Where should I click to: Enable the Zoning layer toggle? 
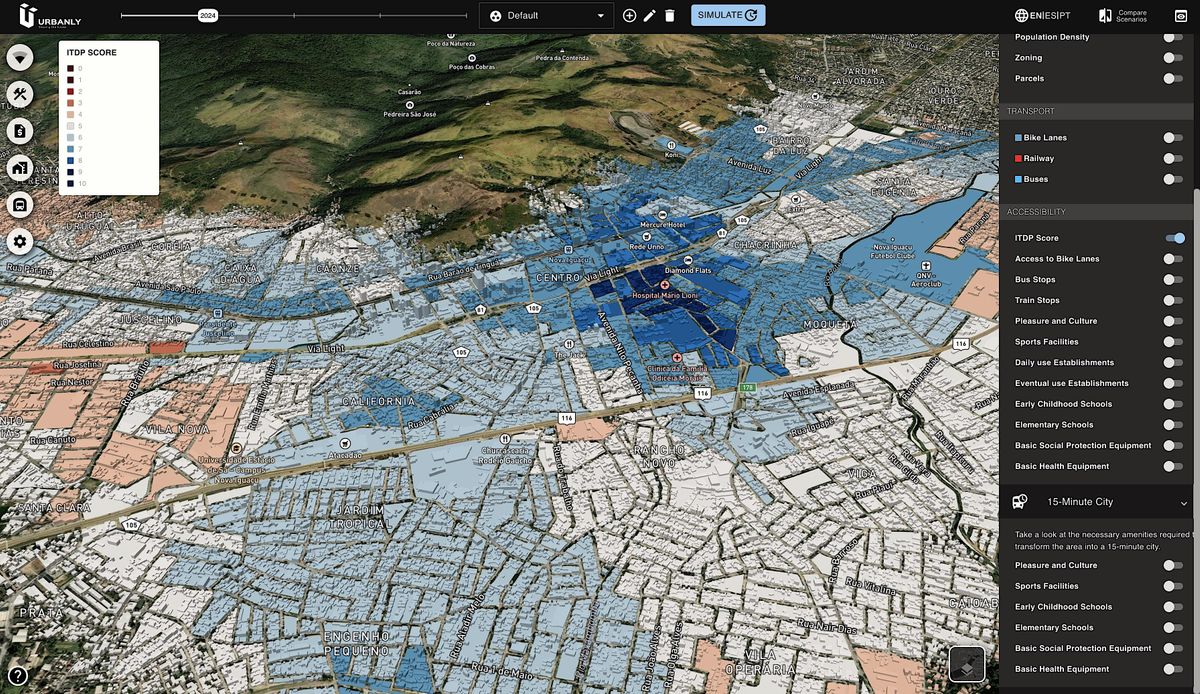pyautogui.click(x=1172, y=58)
